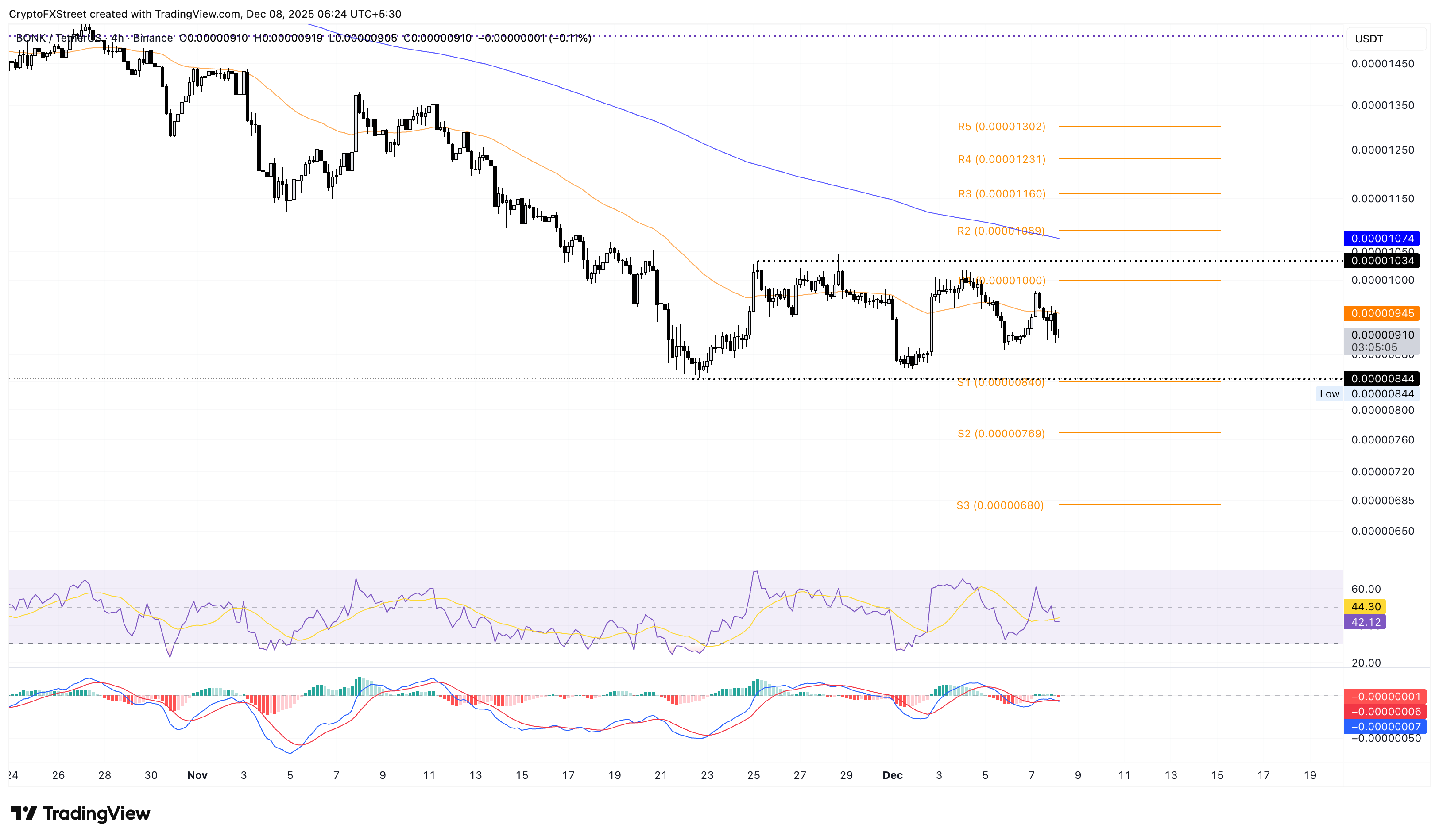
Task: Select the Nov label on the time axis
Action: tap(197, 775)
